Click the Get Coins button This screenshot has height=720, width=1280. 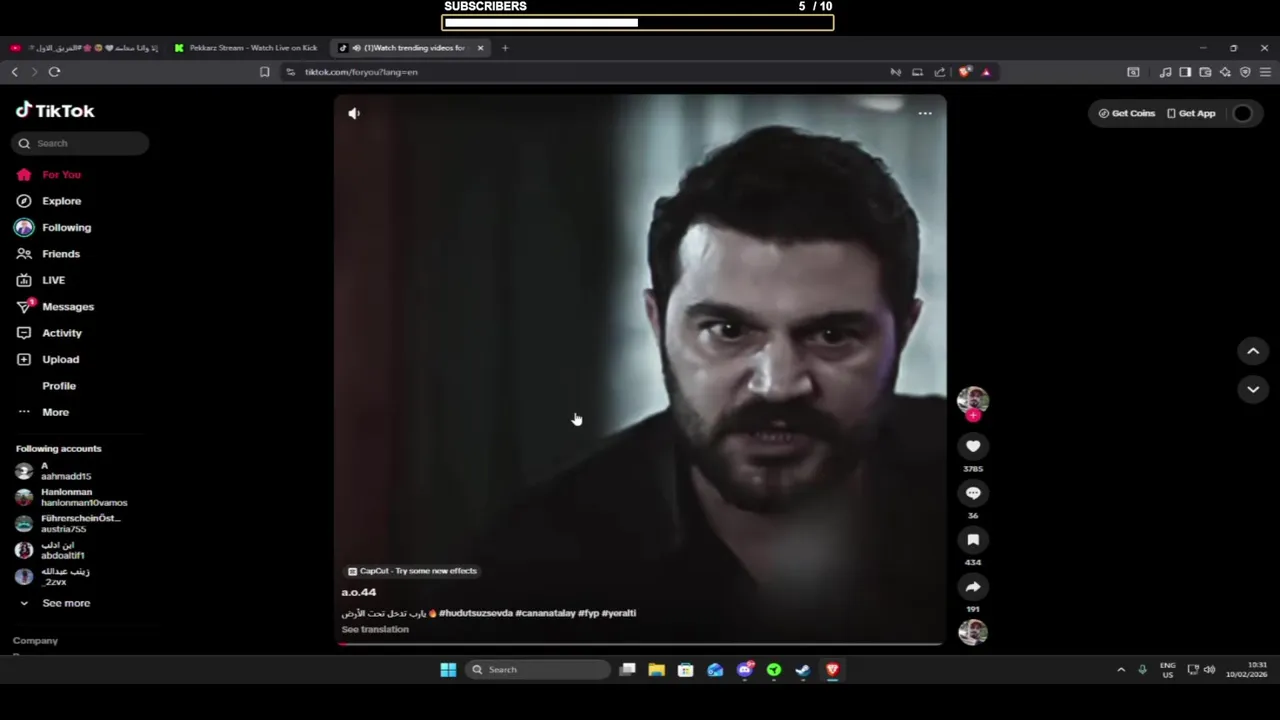1127,114
